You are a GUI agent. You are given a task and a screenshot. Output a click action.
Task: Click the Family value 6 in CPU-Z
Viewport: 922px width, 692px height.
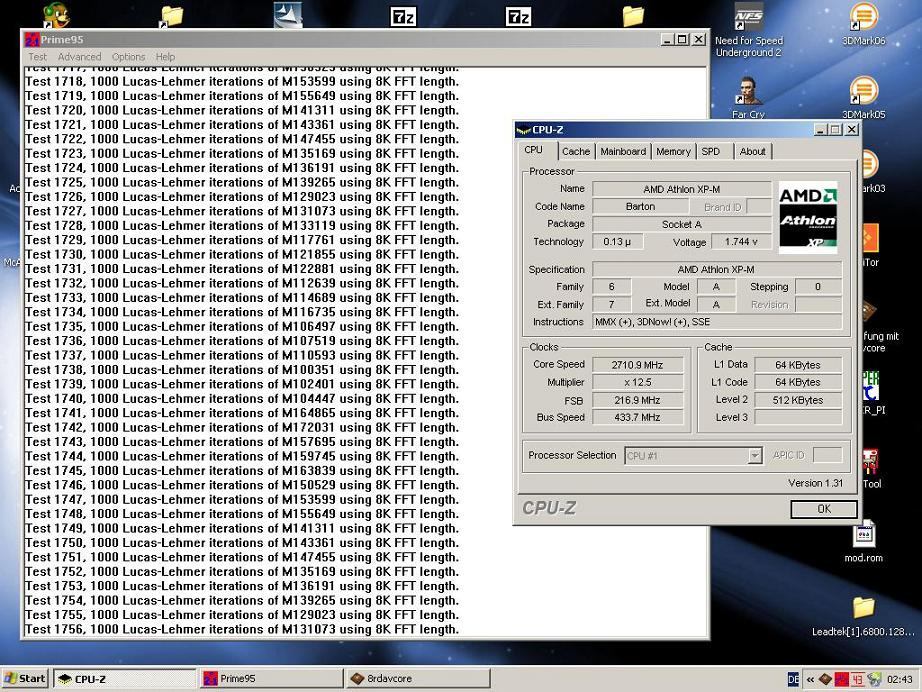point(612,287)
